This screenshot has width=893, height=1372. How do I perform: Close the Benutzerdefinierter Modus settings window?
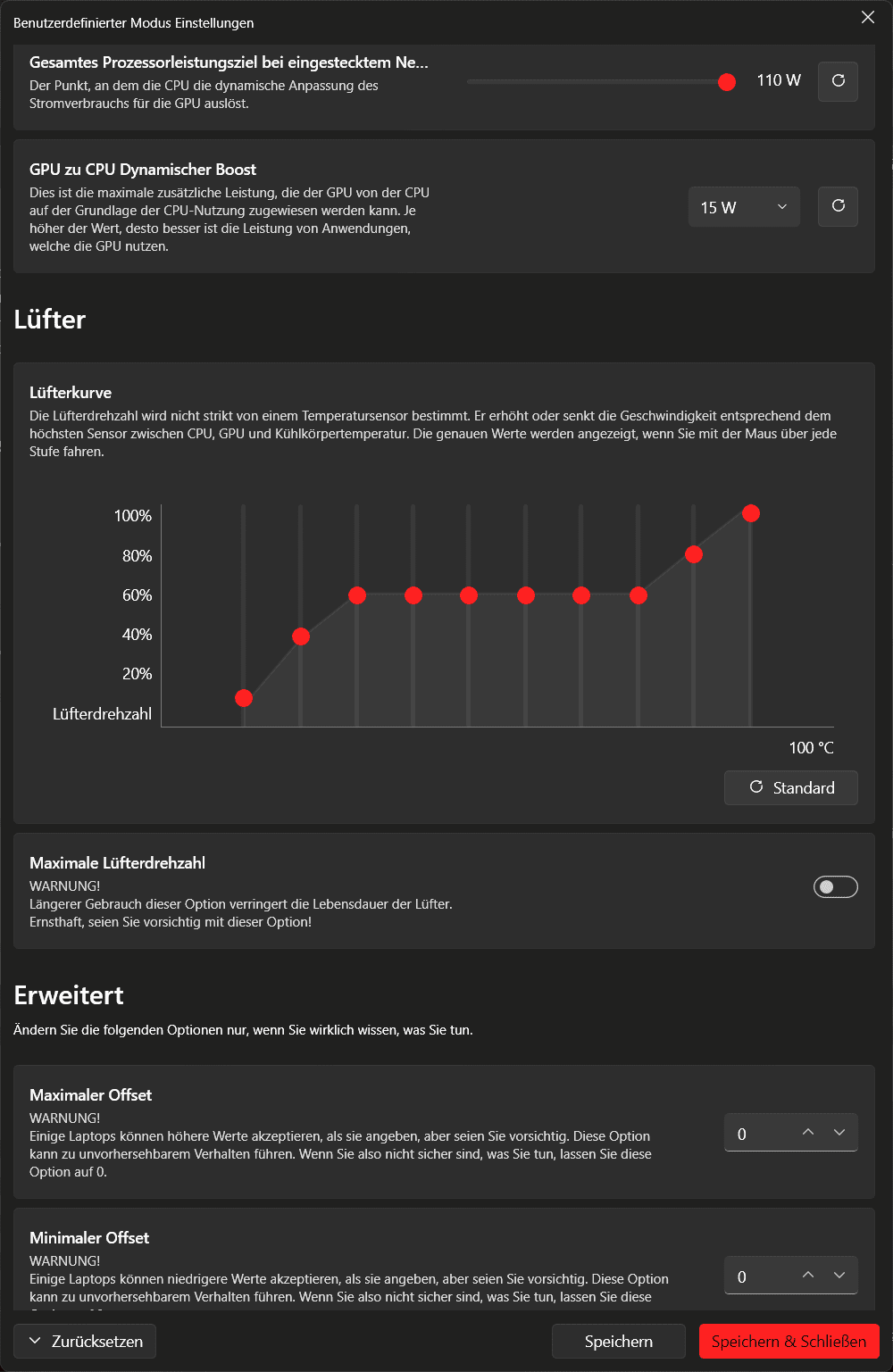pyautogui.click(x=868, y=18)
